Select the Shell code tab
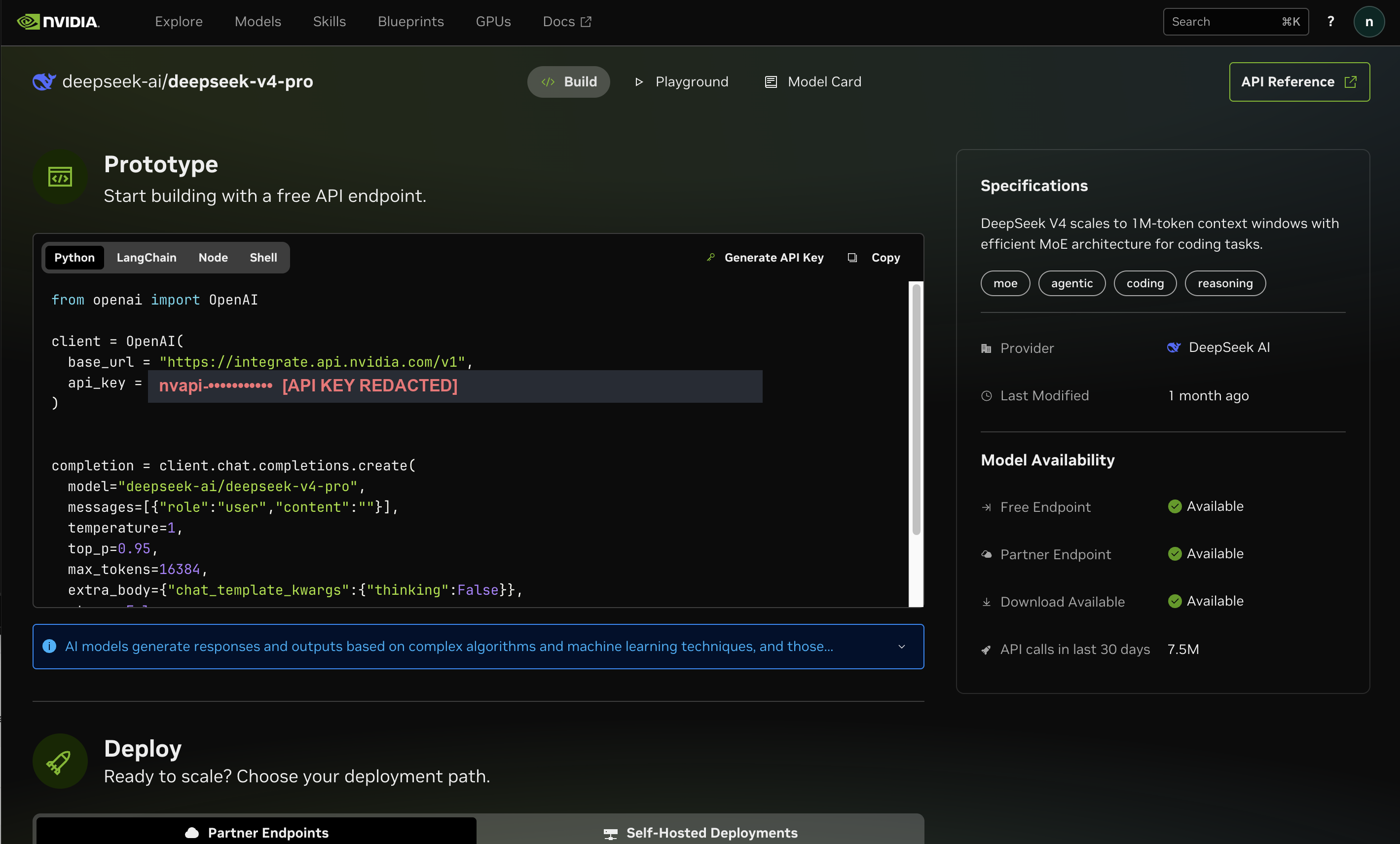1400x844 pixels. pyautogui.click(x=263, y=258)
